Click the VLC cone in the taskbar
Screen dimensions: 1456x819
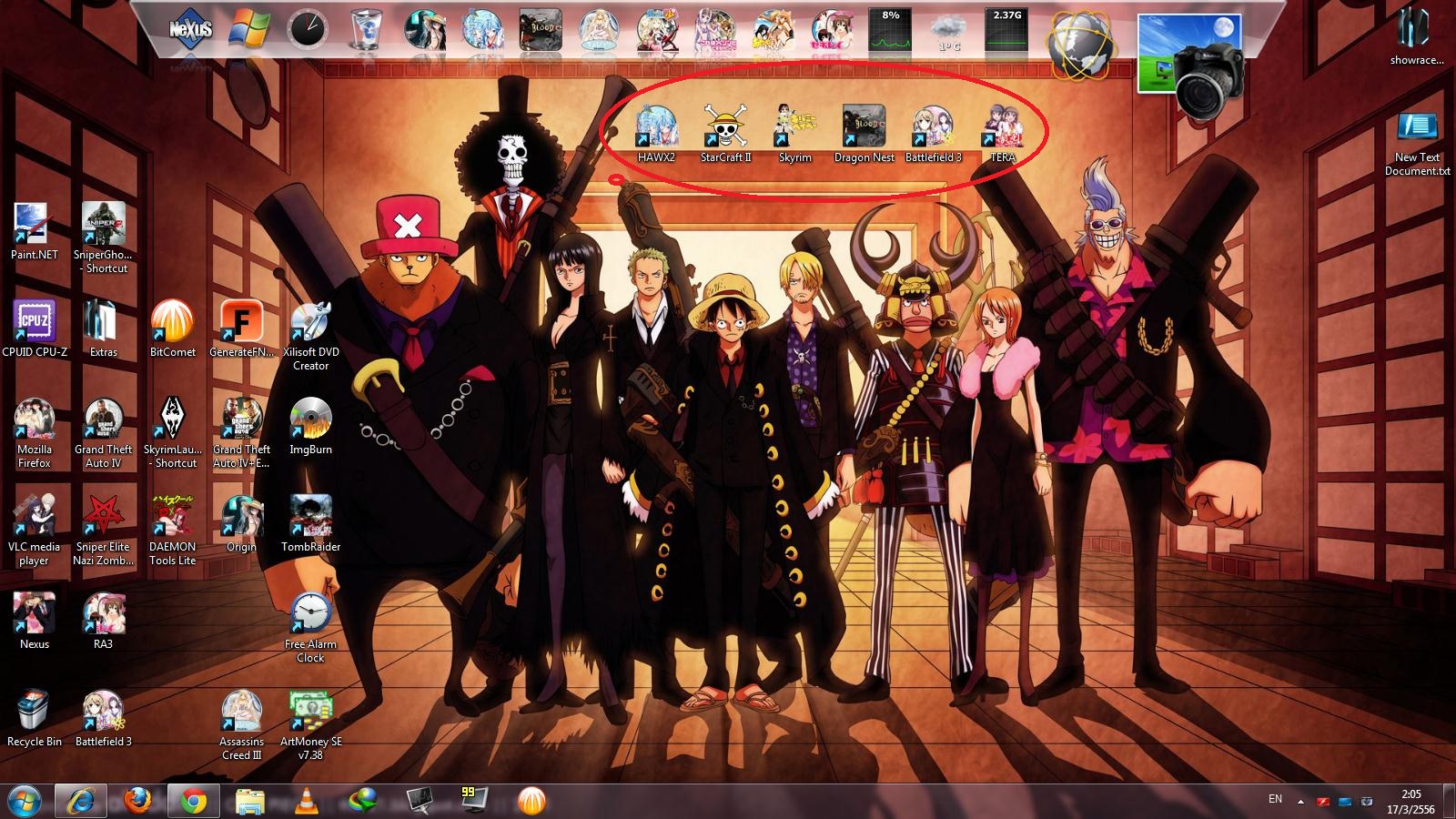coord(308,801)
